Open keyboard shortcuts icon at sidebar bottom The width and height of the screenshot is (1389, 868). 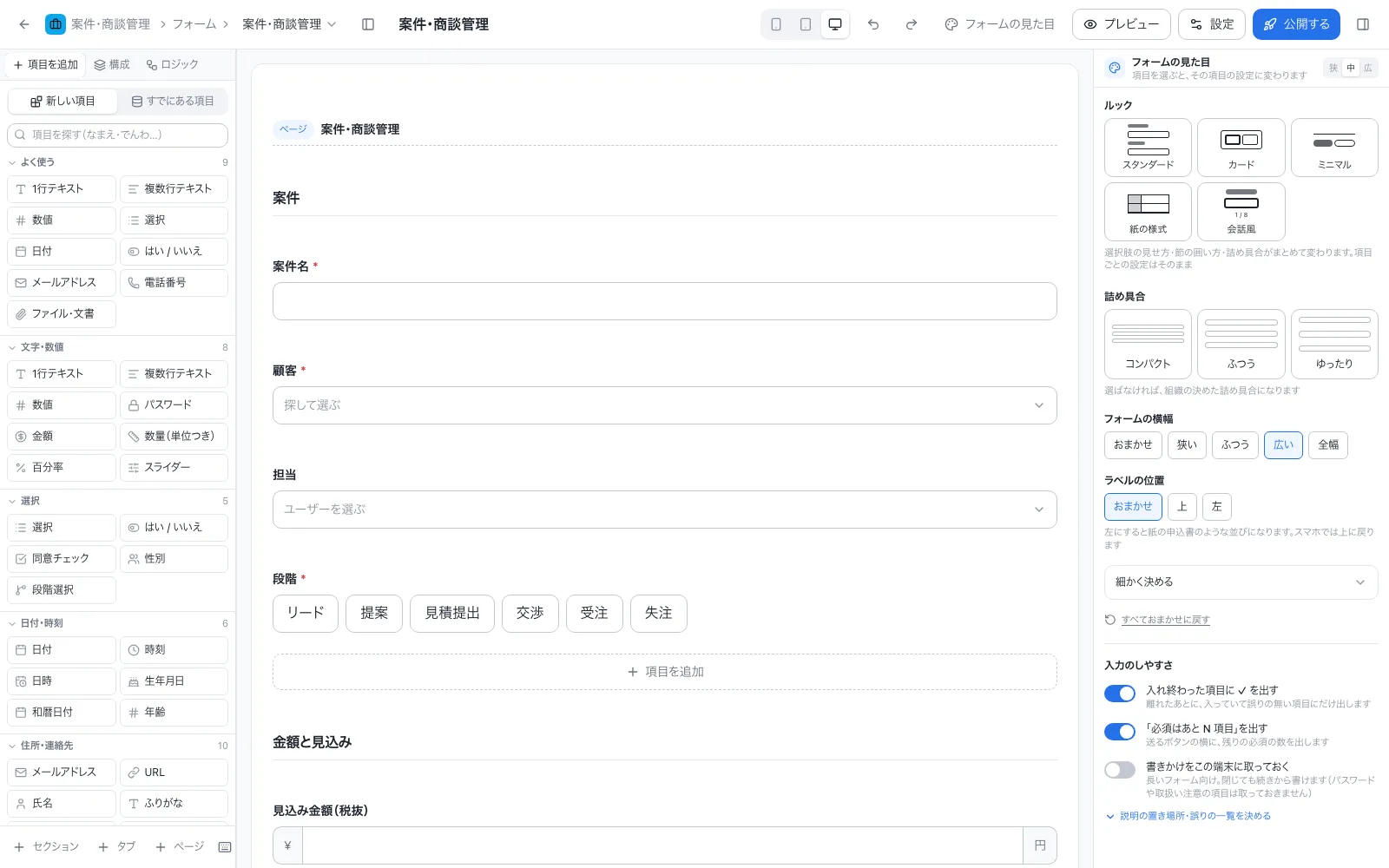[x=225, y=847]
